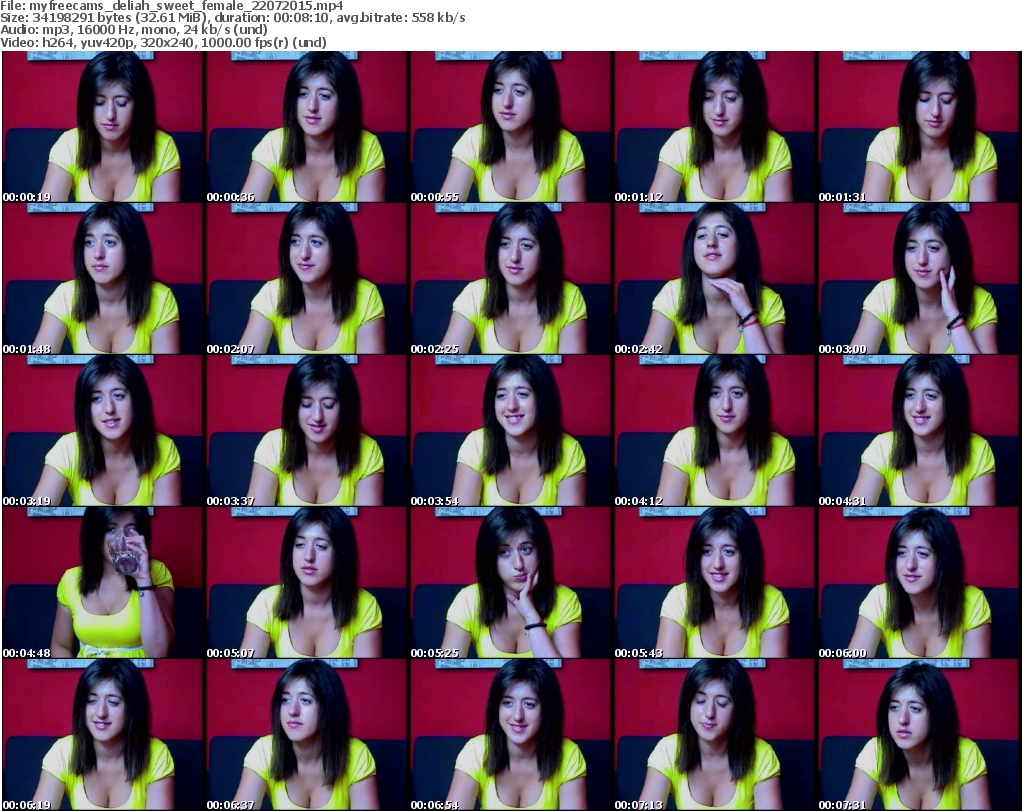
Task: Click the 'avg.bitrate: 558 kb/s' text
Action: (x=401, y=18)
